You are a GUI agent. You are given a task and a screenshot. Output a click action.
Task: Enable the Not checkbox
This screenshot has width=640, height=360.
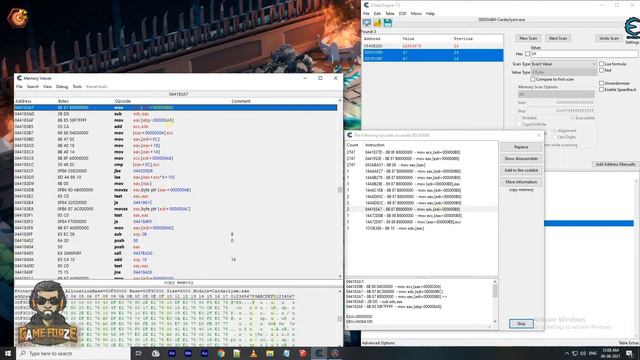pos(601,70)
